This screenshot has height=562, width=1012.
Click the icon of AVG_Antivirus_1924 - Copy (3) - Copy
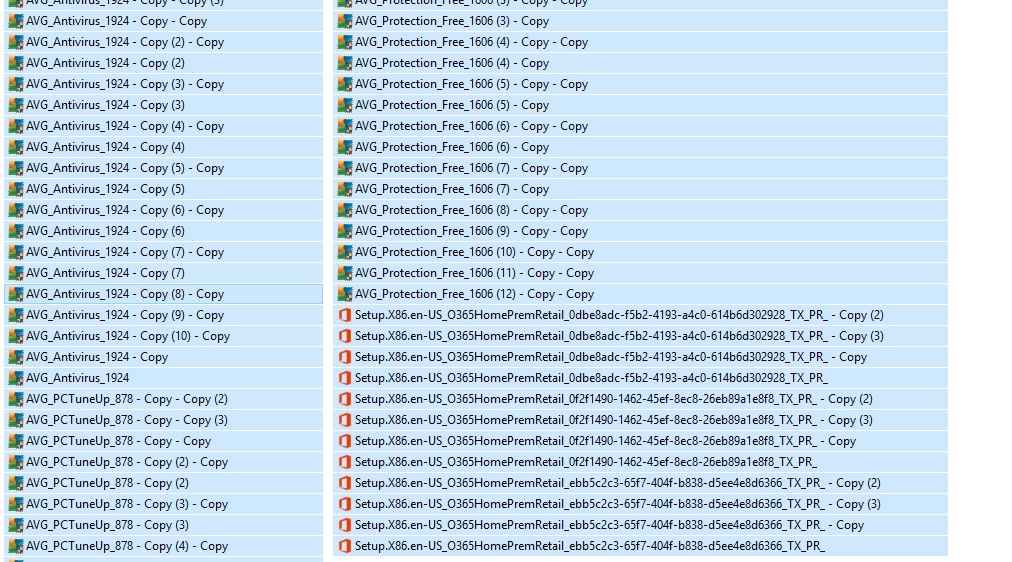pyautogui.click(x=15, y=84)
